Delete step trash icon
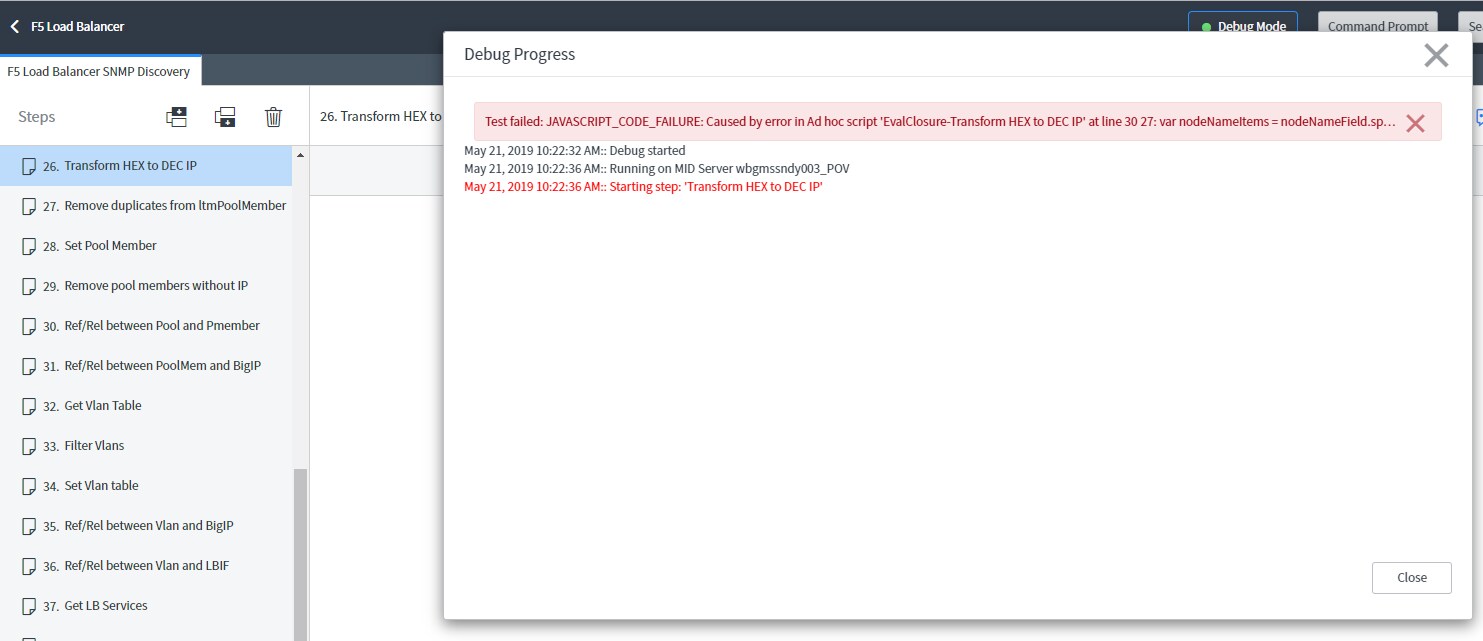This screenshot has height=641, width=1483. (x=273, y=117)
